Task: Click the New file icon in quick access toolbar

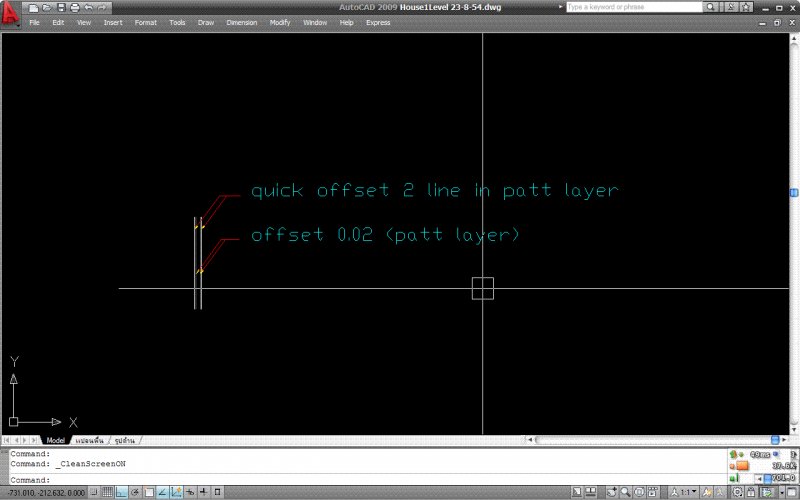Action: coord(34,7)
